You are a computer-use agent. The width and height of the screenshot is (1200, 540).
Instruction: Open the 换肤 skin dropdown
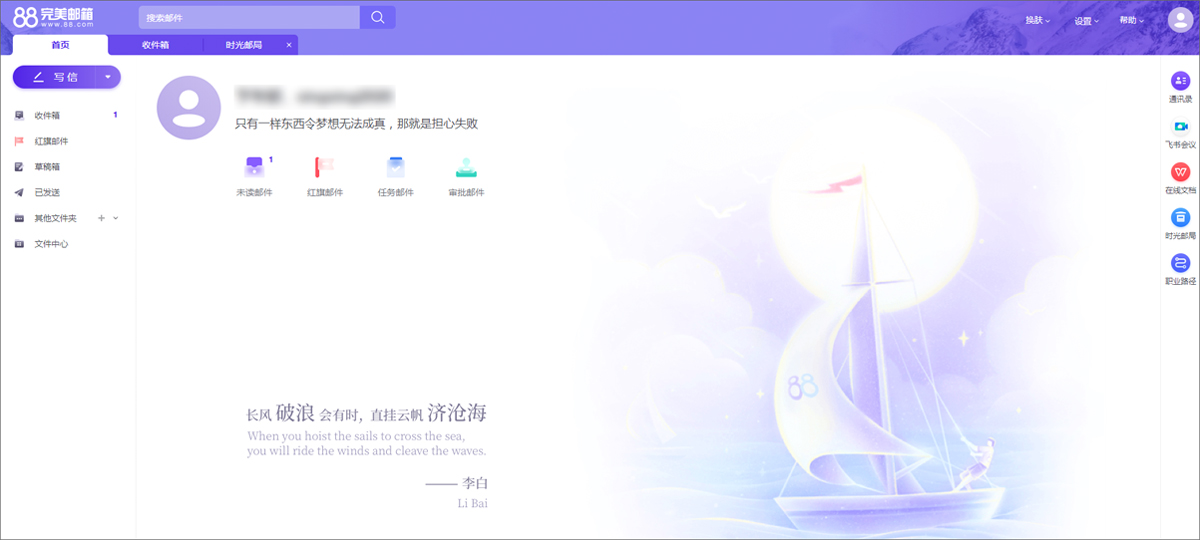tap(1037, 21)
